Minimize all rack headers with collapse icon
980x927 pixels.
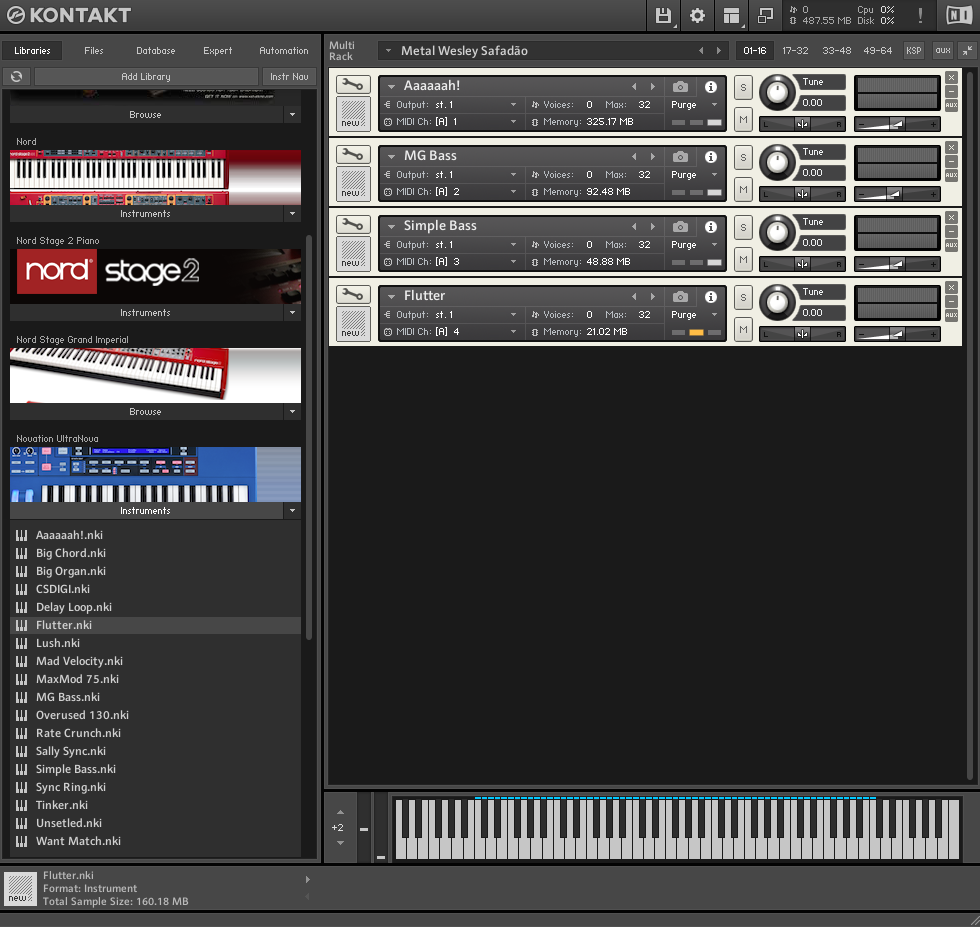pos(967,51)
